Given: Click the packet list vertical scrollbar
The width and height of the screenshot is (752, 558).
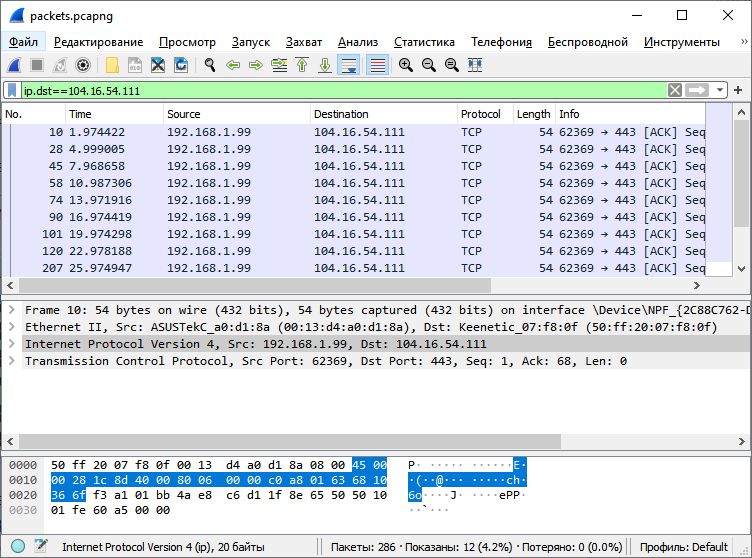Looking at the screenshot, I should click(x=741, y=190).
